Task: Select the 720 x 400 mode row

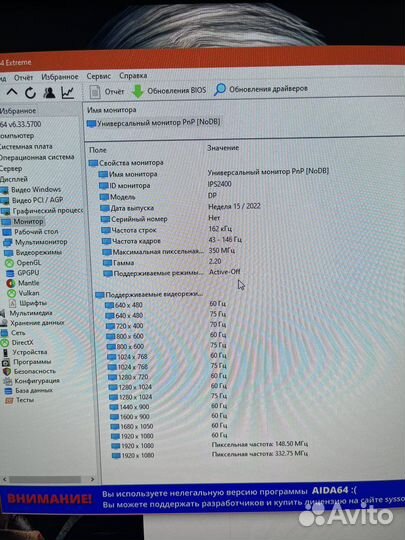Action: 124,326
